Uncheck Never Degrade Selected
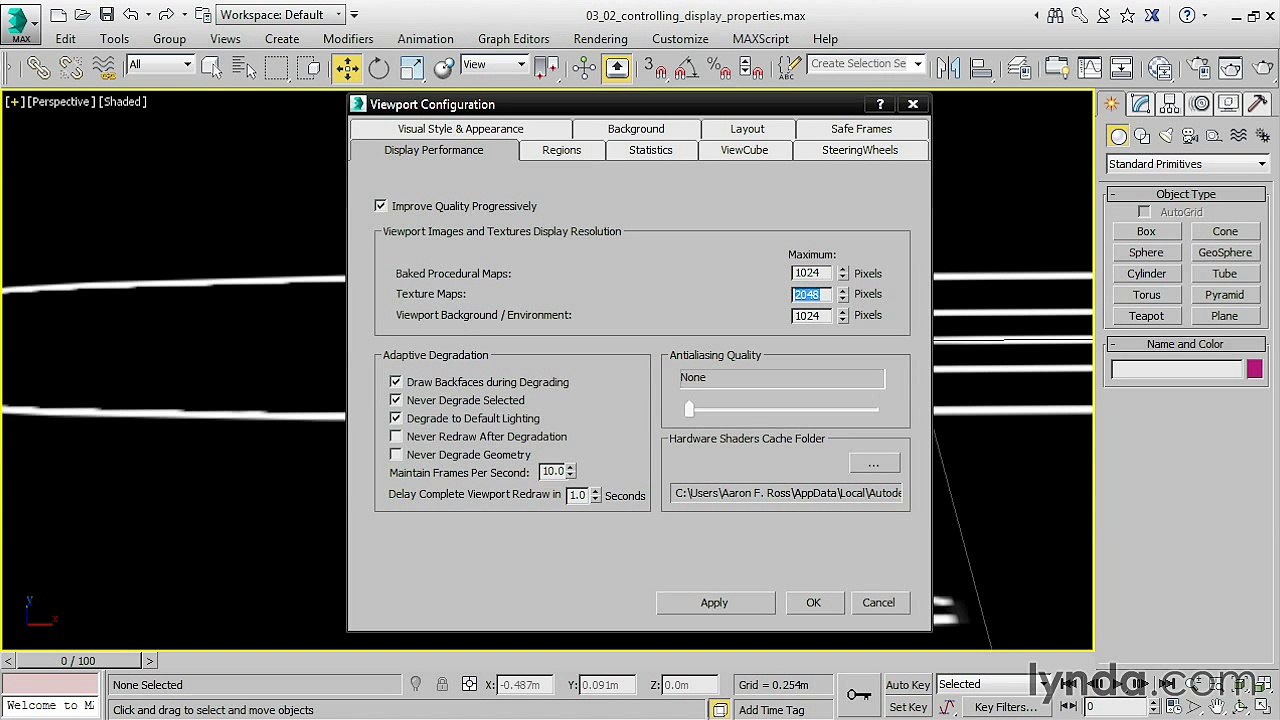 pos(396,400)
